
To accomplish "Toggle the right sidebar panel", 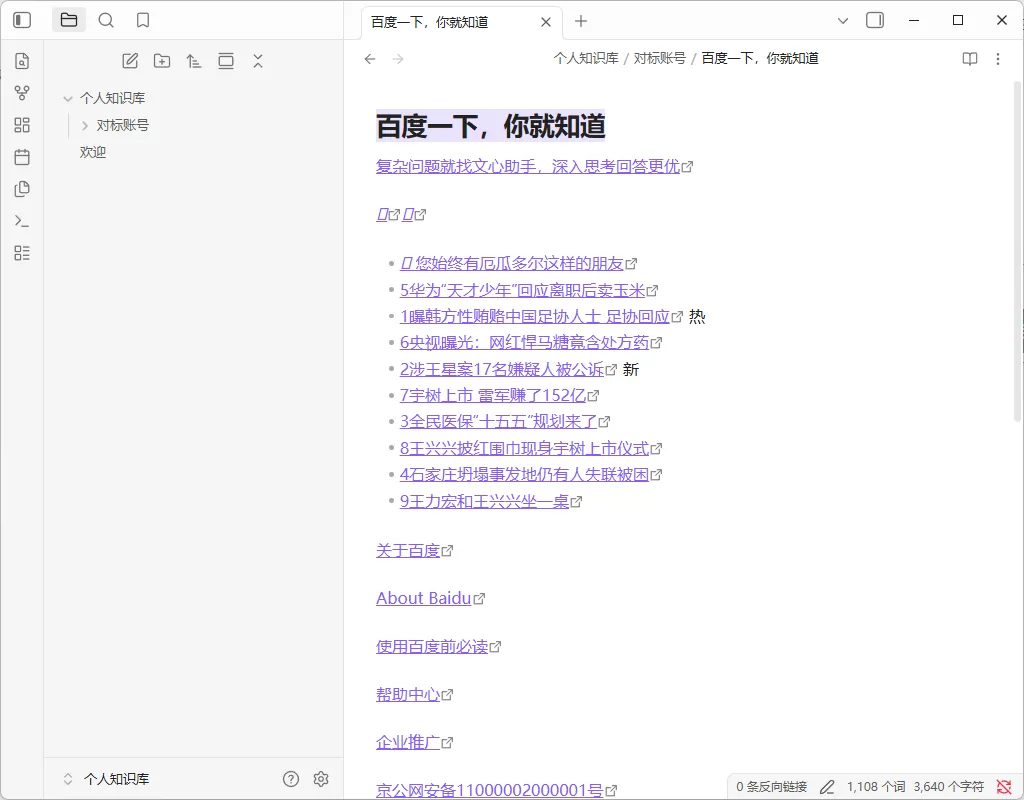I will [x=874, y=20].
